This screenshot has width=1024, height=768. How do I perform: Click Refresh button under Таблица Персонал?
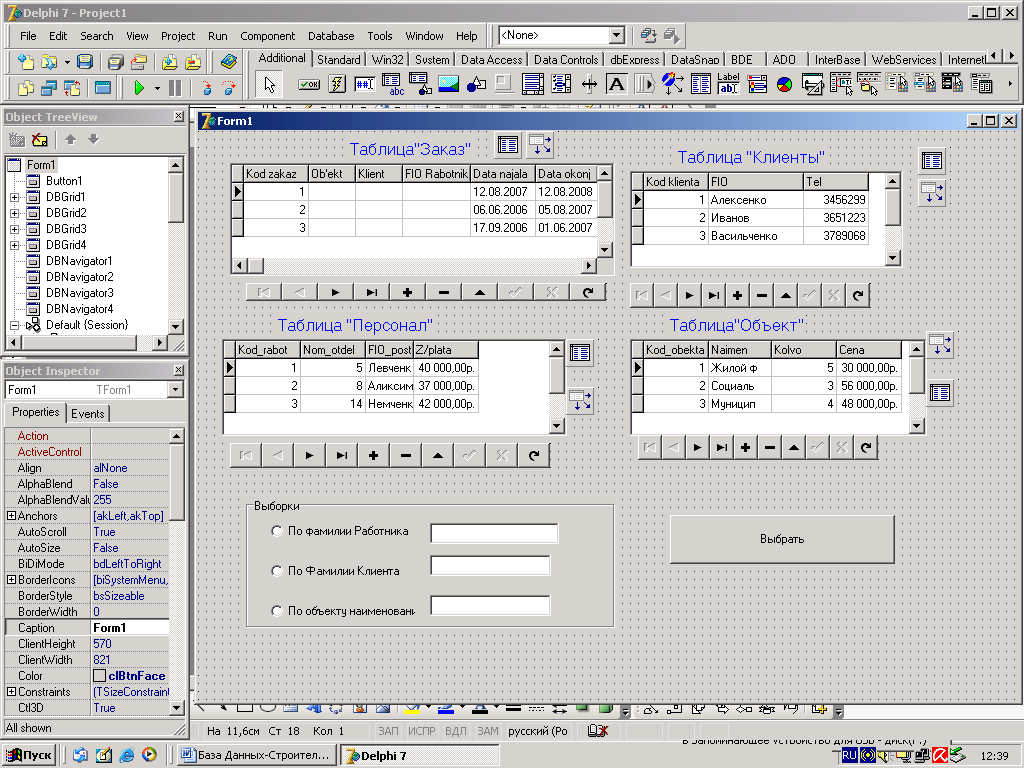tap(534, 455)
